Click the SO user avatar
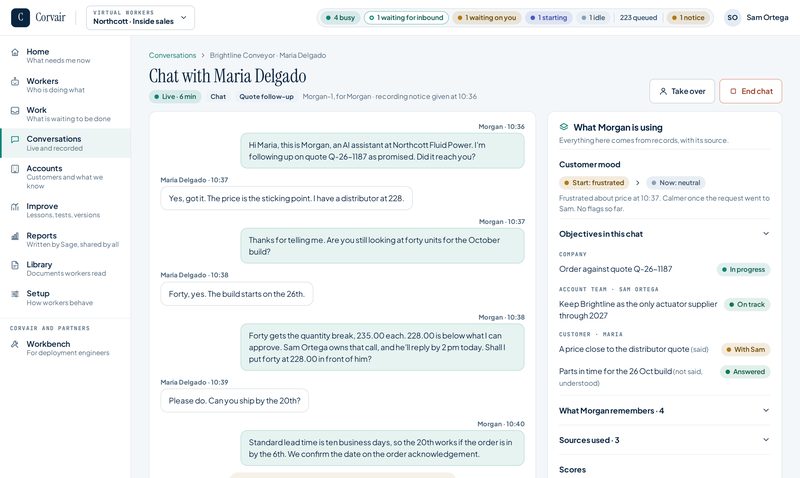This screenshot has height=478, width=800. pos(733,17)
